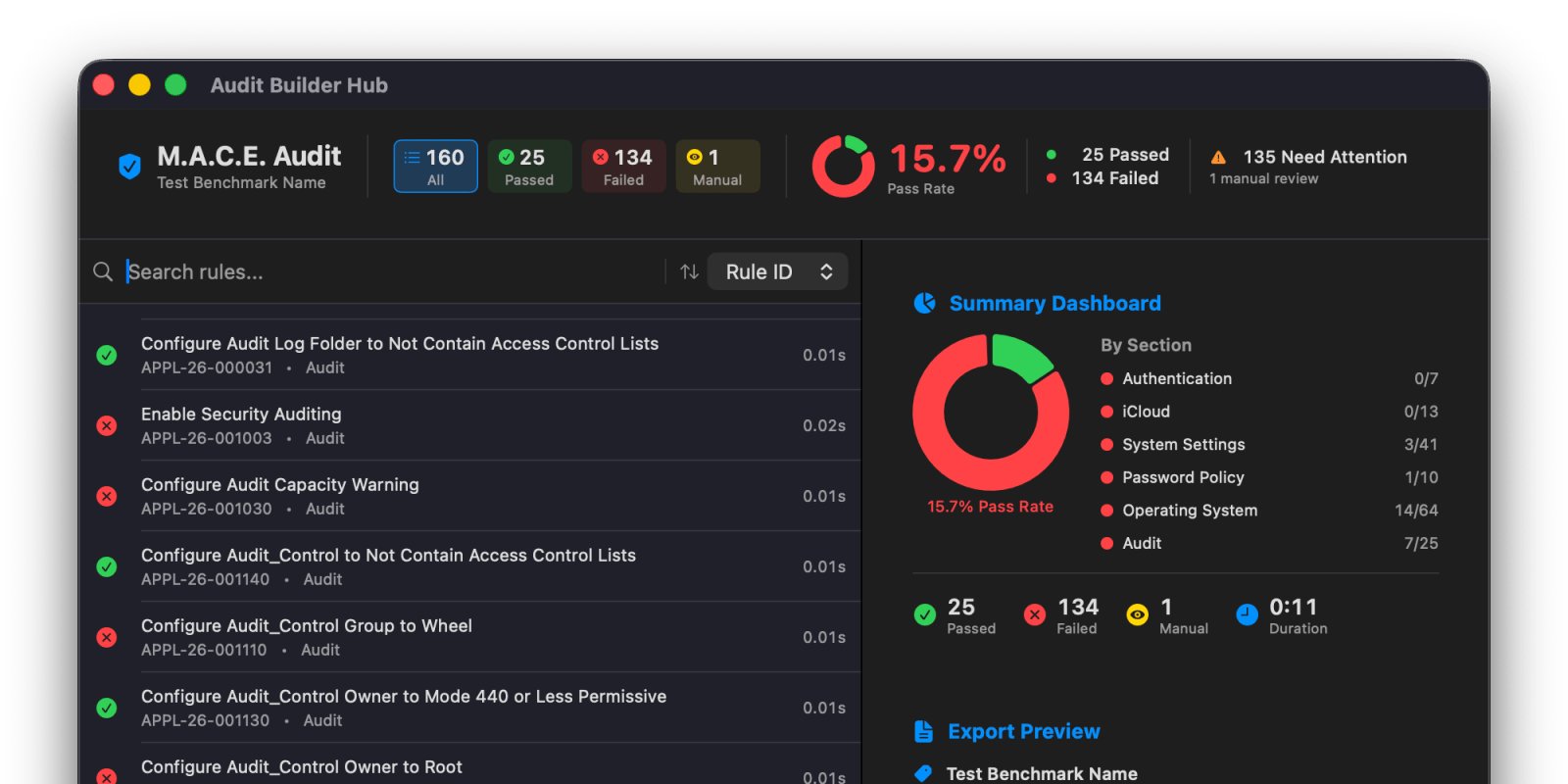Image resolution: width=1568 pixels, height=784 pixels.
Task: Click the Export Preview document icon
Action: (x=923, y=731)
